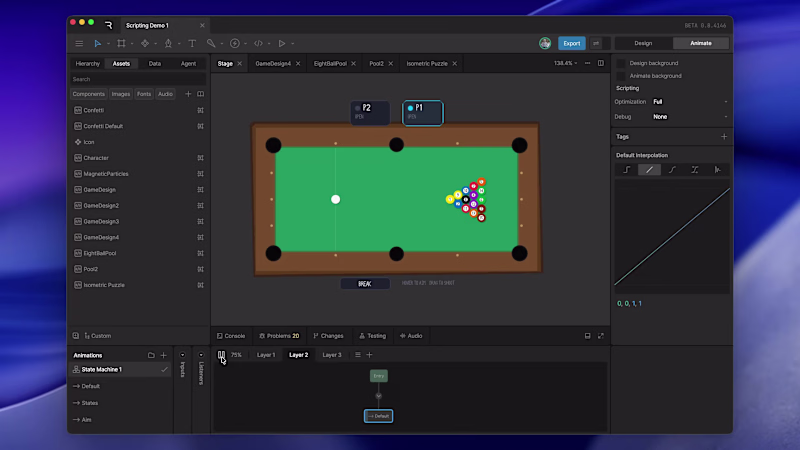800x450 pixels.
Task: Activate the Pen tool
Action: (x=168, y=43)
